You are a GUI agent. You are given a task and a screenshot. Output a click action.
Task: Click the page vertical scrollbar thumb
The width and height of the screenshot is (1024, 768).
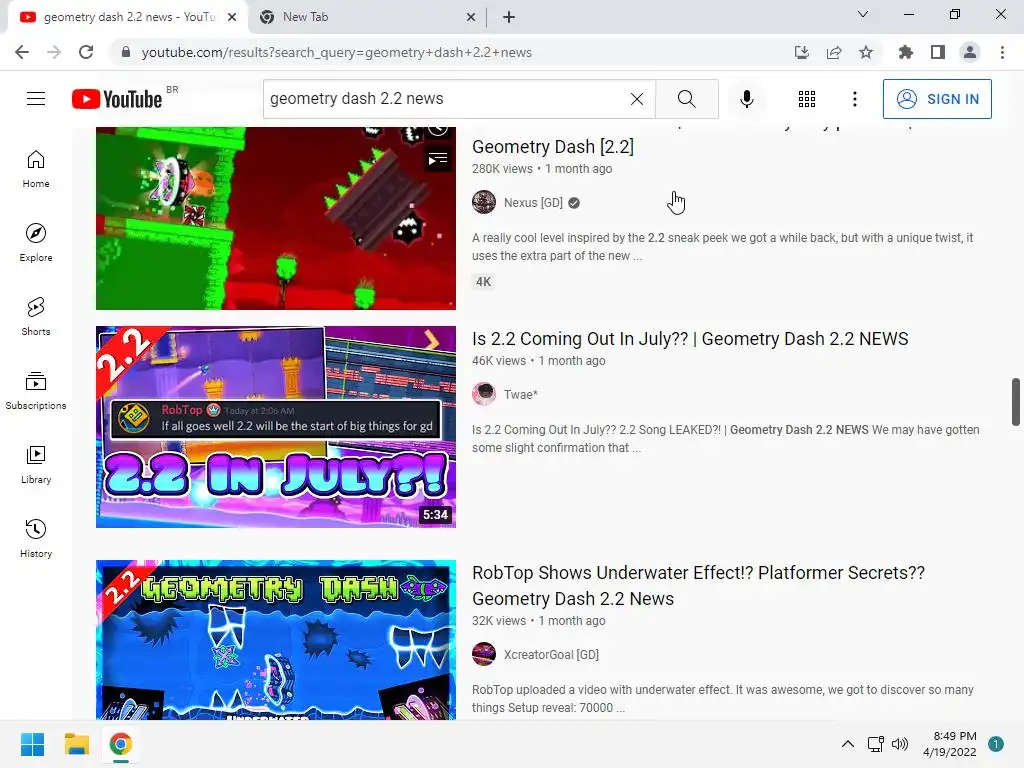click(1016, 402)
